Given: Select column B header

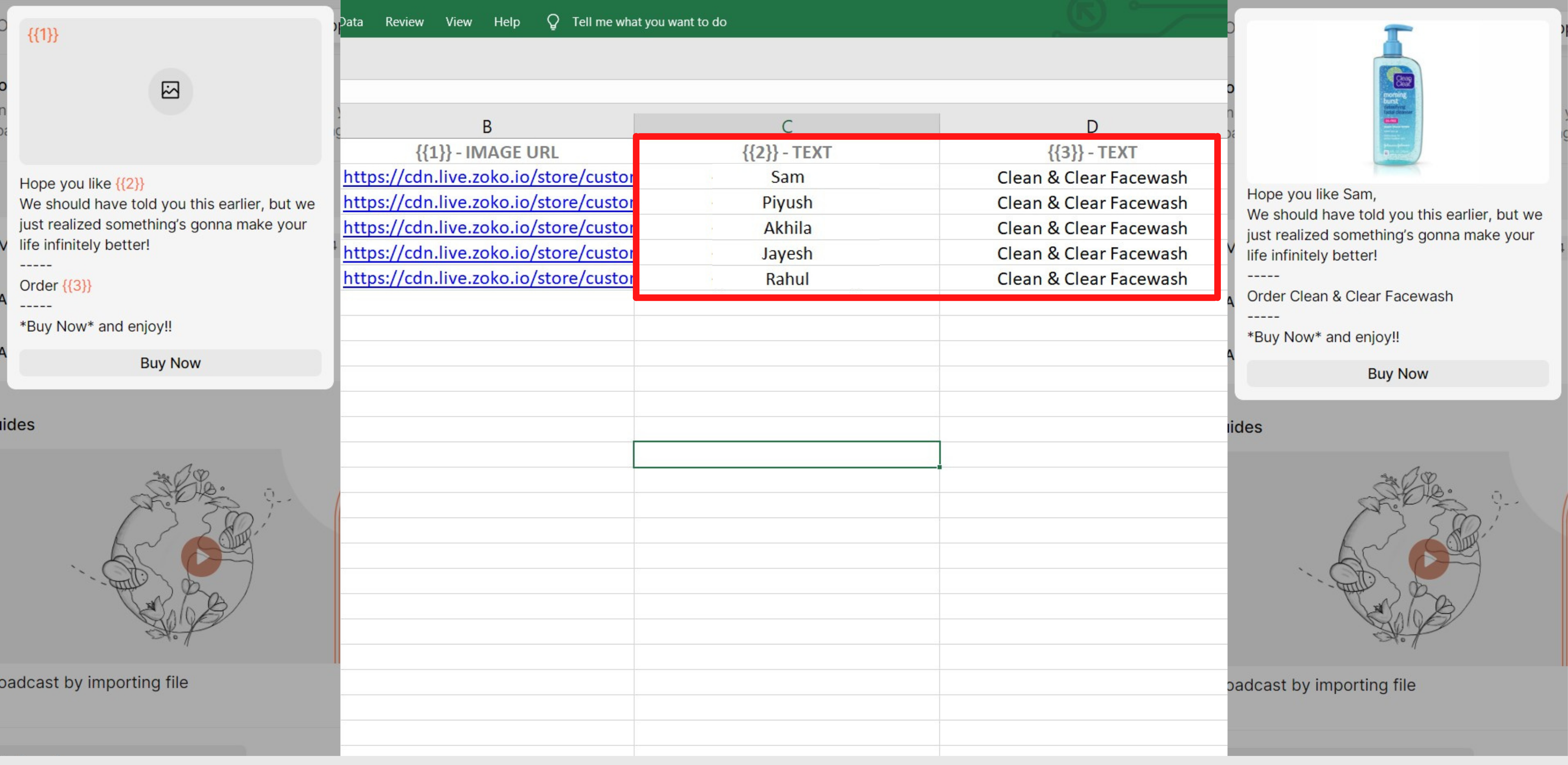Looking at the screenshot, I should 487,126.
